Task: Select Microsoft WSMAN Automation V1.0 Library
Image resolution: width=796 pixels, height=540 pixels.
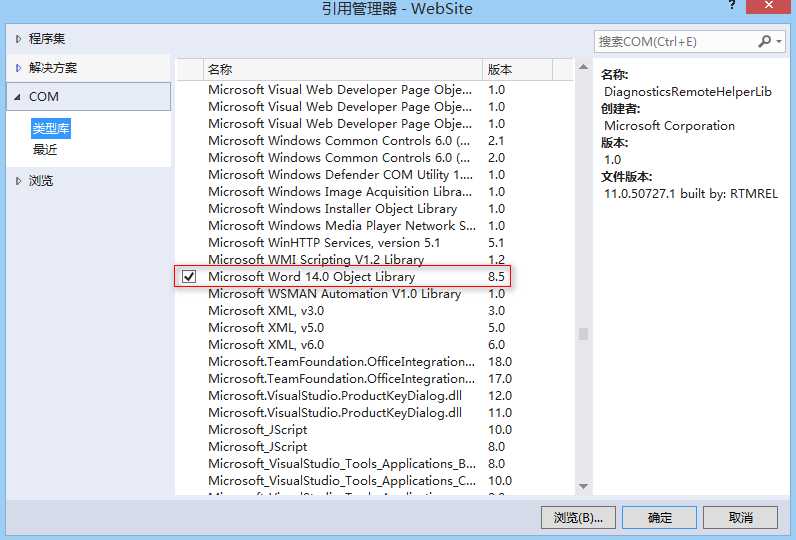Action: 375,294
